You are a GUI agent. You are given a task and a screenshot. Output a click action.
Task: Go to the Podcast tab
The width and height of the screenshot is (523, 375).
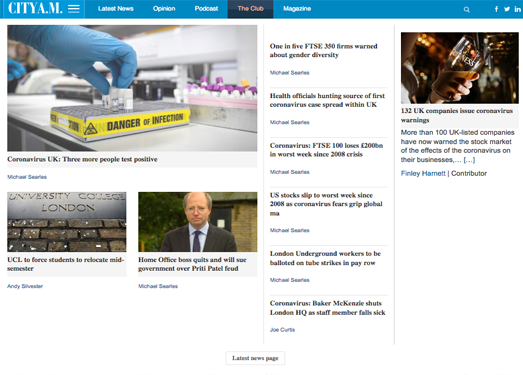click(x=206, y=9)
